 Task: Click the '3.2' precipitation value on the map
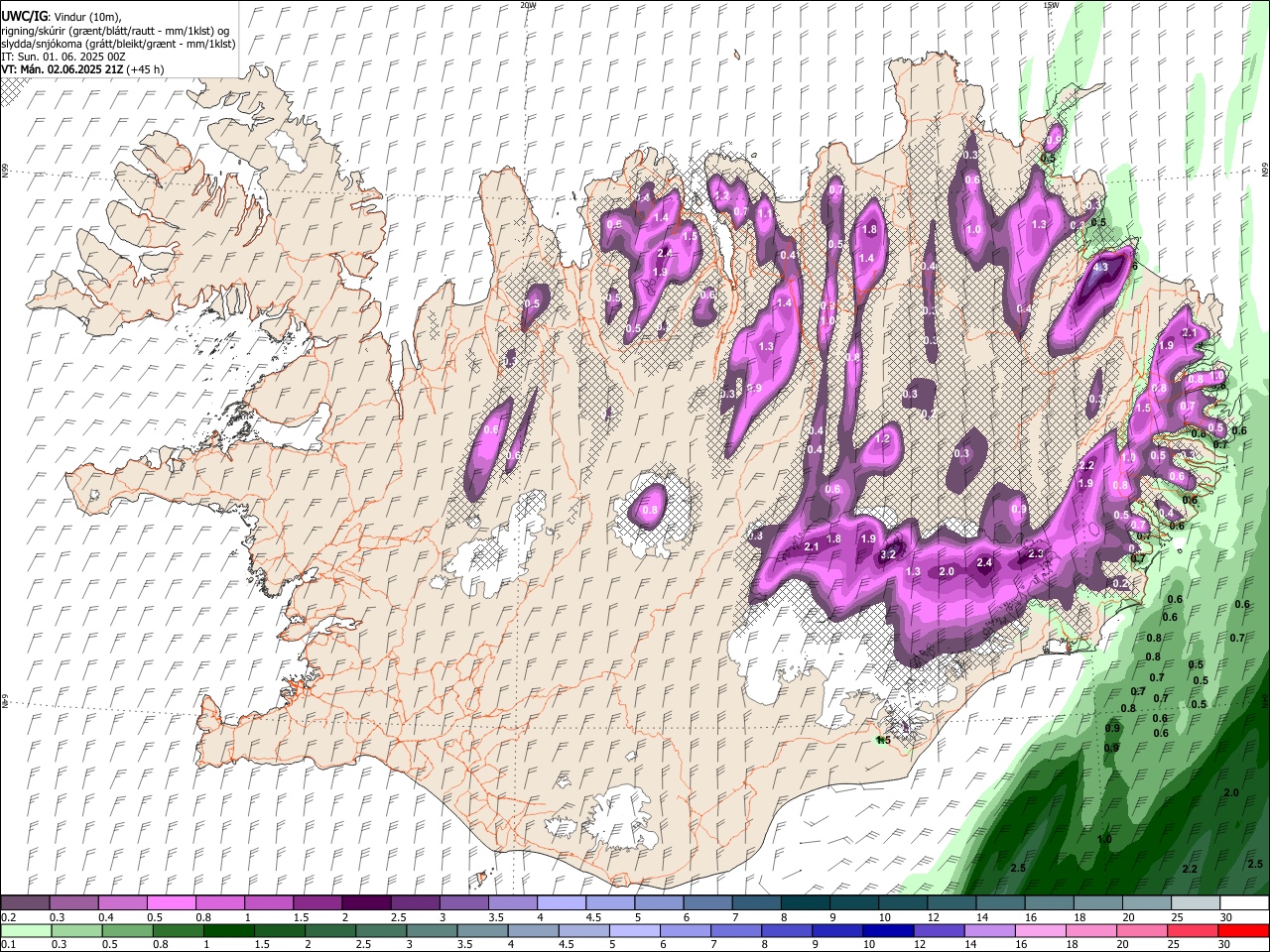(x=888, y=555)
